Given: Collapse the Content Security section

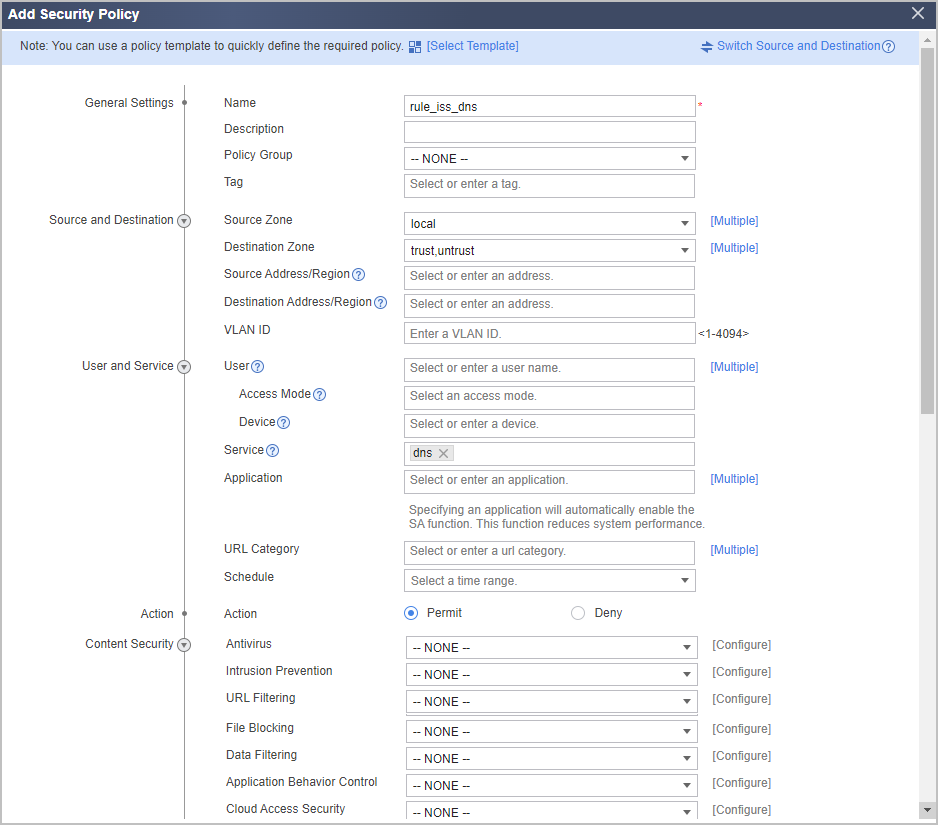Looking at the screenshot, I should click(x=184, y=645).
